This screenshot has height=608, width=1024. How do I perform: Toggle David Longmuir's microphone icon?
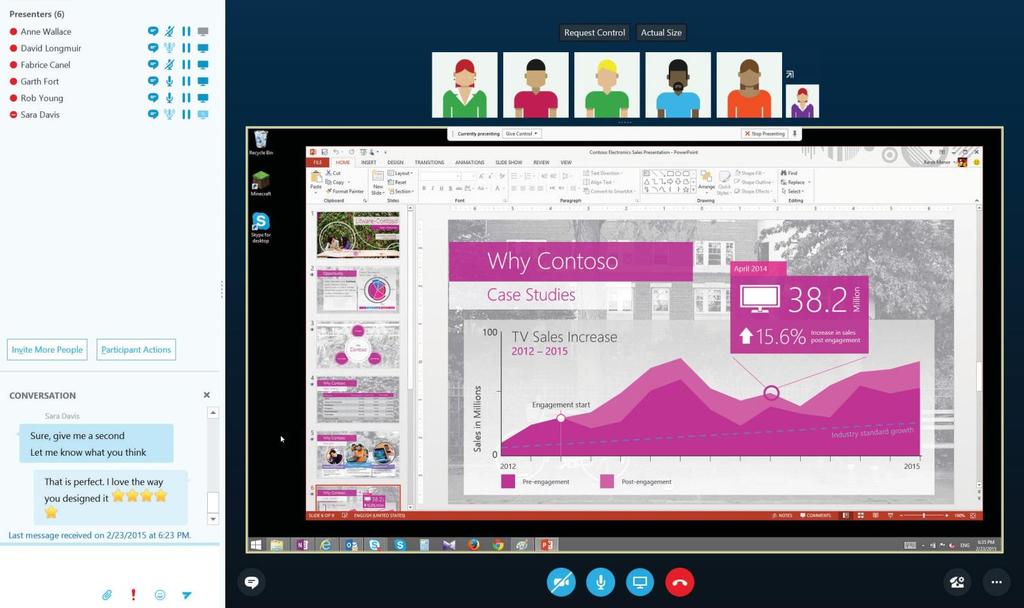pyautogui.click(x=169, y=48)
